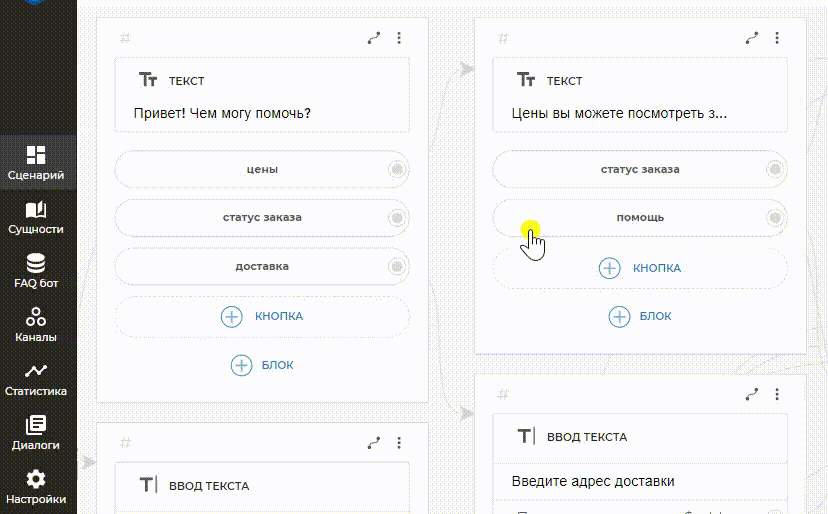Select the статус заказа button in greeting block
This screenshot has height=514, width=828.
click(x=262, y=217)
